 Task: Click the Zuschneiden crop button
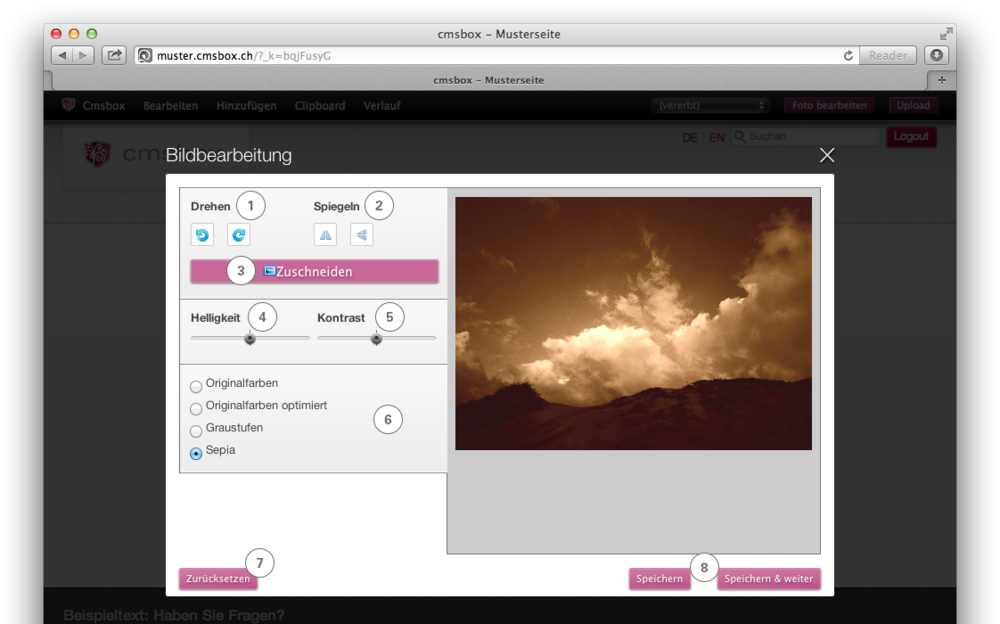click(x=314, y=271)
